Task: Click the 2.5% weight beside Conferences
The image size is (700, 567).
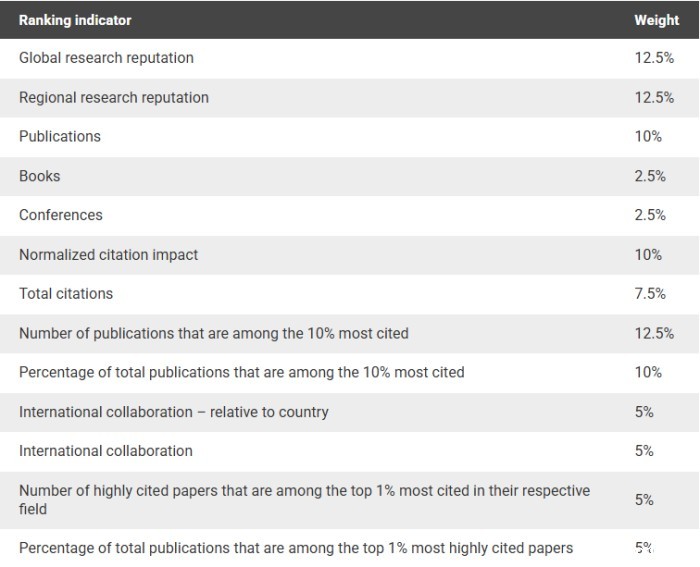Action: click(x=650, y=215)
